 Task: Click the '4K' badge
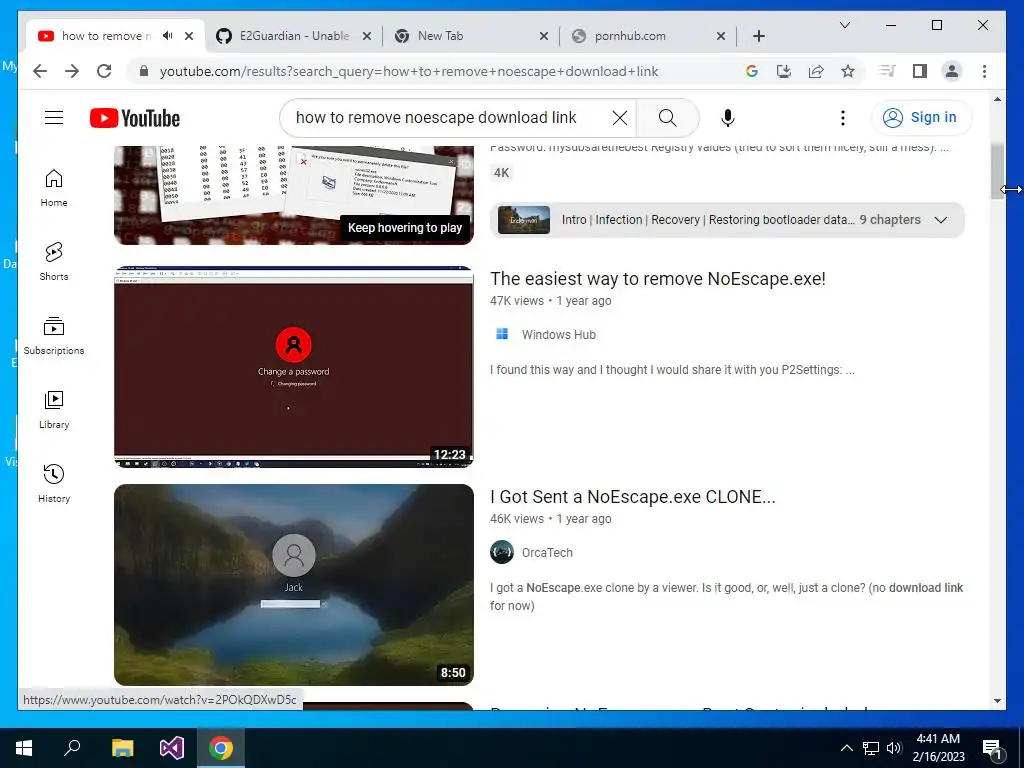(x=501, y=173)
